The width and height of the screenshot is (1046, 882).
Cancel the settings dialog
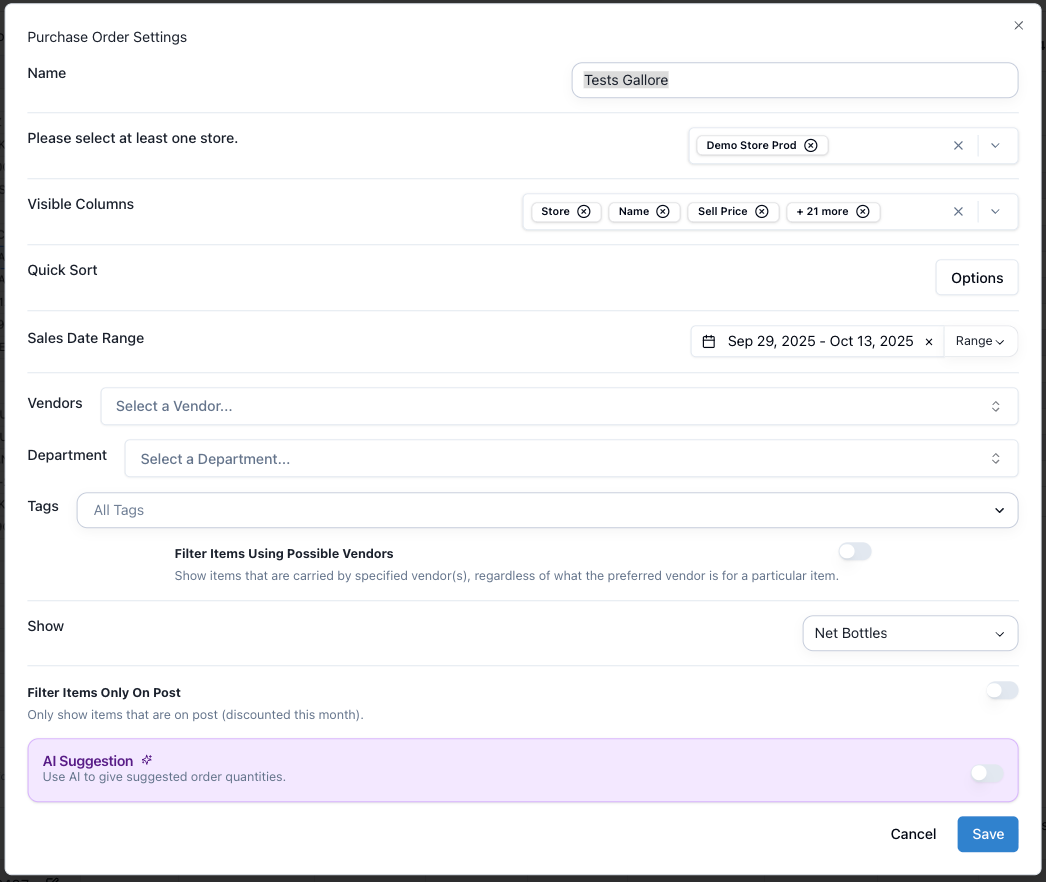click(913, 835)
